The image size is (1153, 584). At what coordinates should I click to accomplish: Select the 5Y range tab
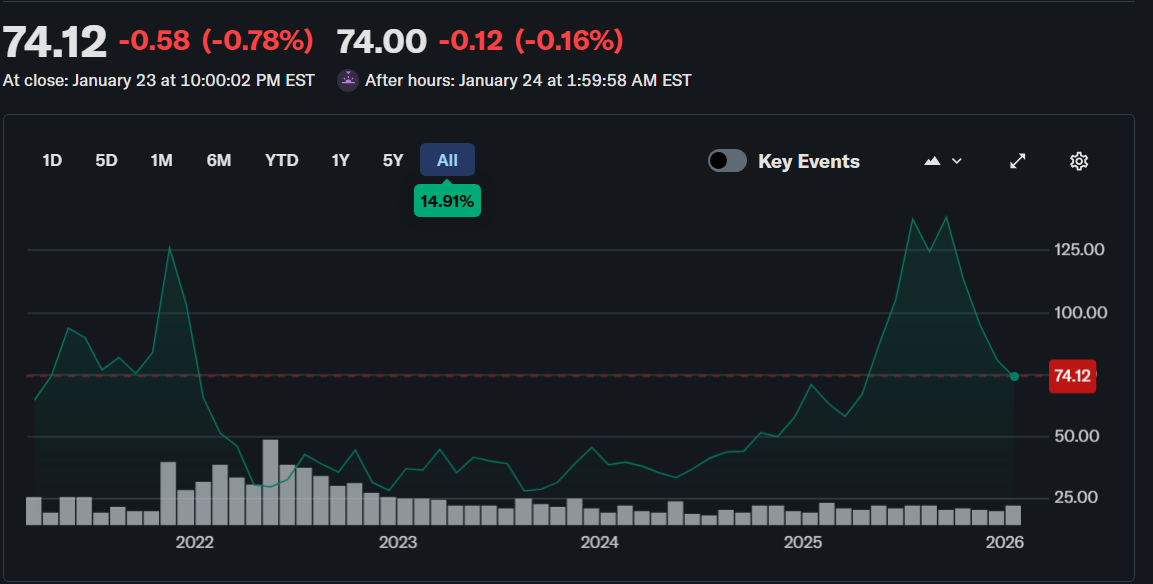tap(393, 160)
